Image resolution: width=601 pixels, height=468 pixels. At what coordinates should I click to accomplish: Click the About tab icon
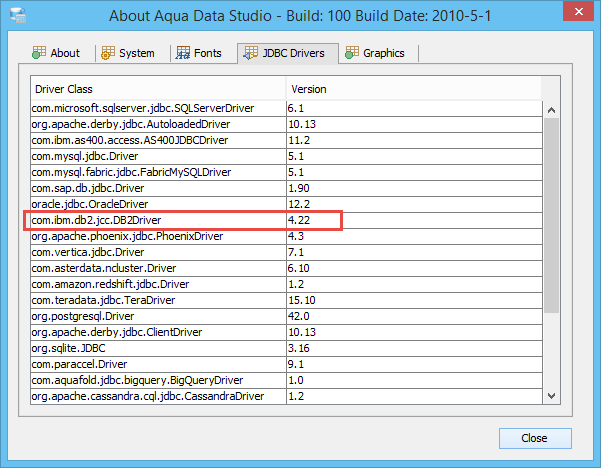(39, 53)
